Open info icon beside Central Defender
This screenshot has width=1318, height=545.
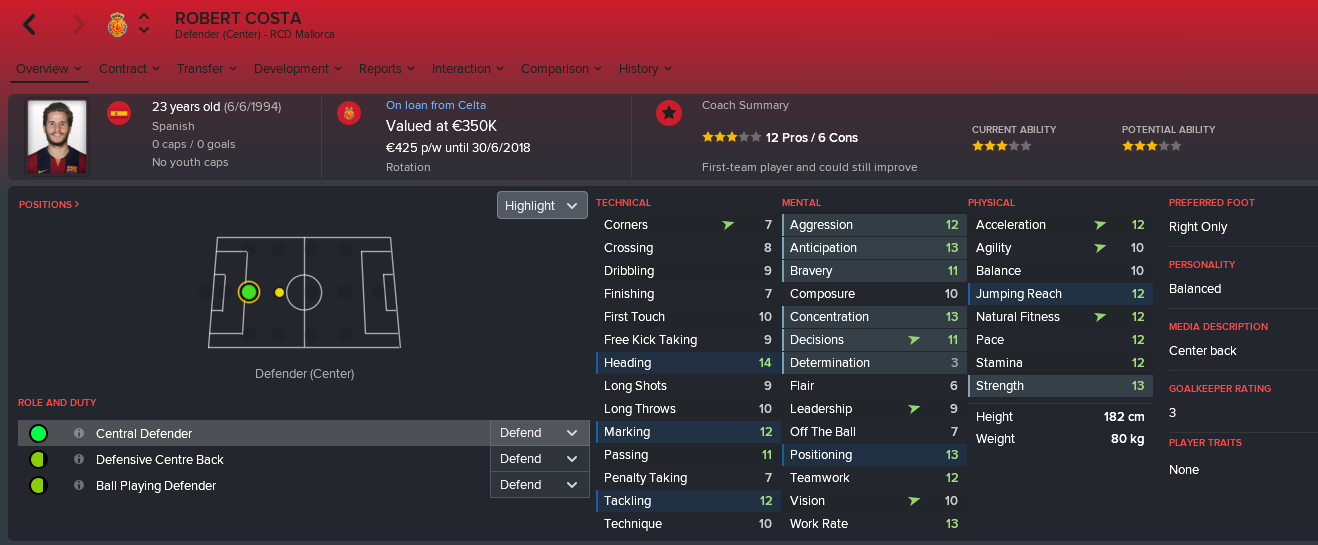(79, 433)
